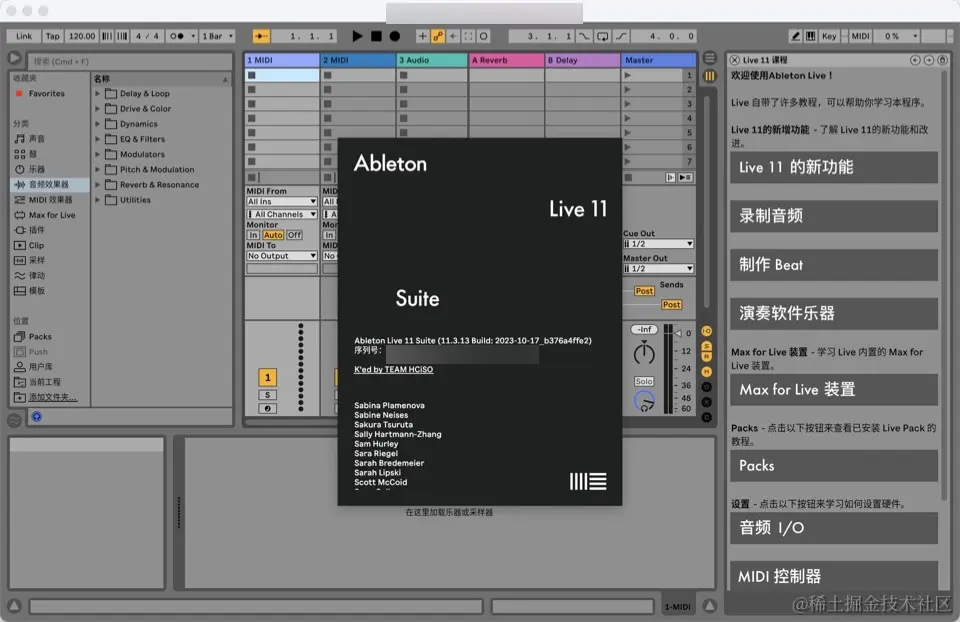Toggle the Punch-Out switch

click(621, 36)
